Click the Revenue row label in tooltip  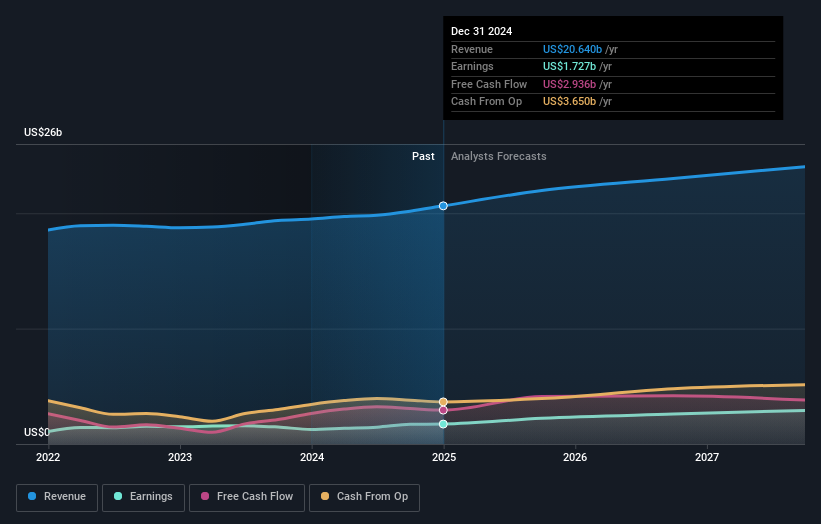tap(472, 49)
